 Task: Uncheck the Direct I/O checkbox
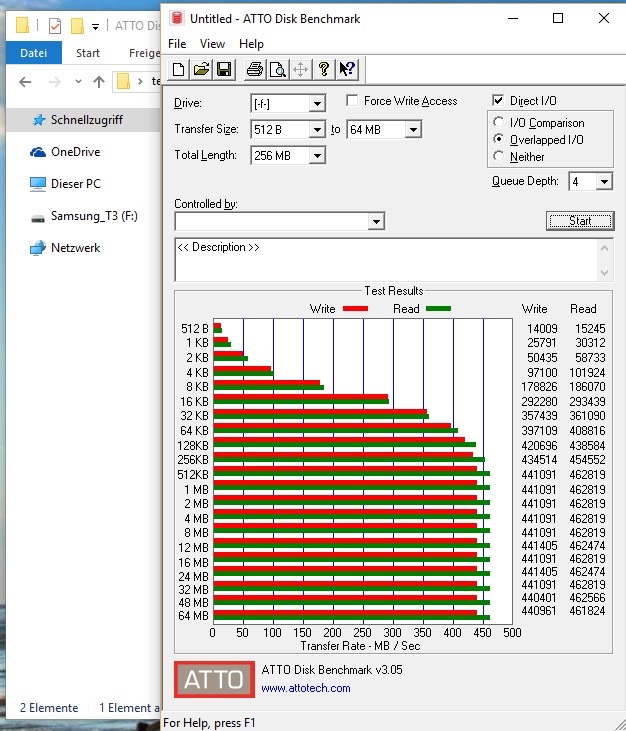498,100
